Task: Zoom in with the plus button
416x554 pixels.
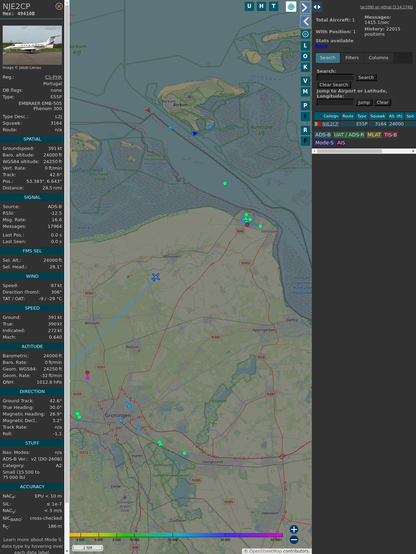Action: coord(294,529)
